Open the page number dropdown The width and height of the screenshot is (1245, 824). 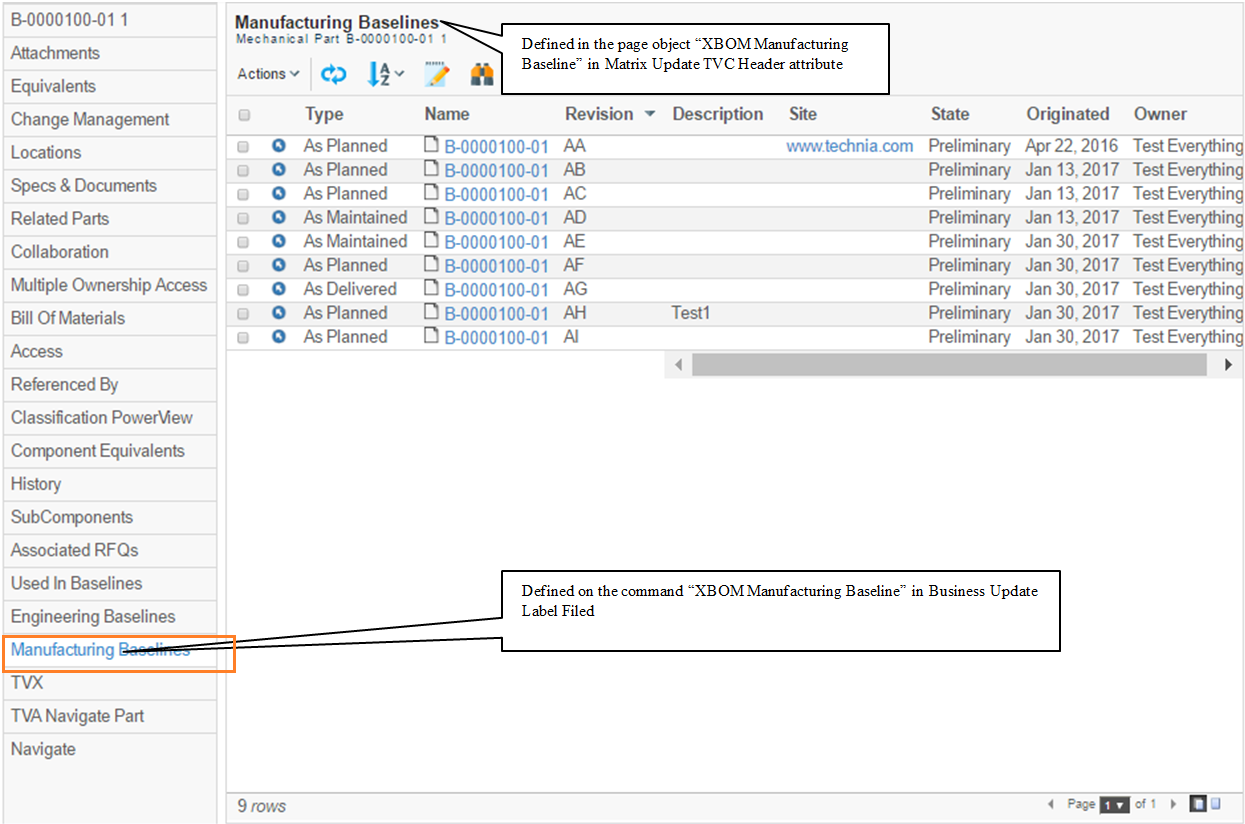[x=1113, y=805]
